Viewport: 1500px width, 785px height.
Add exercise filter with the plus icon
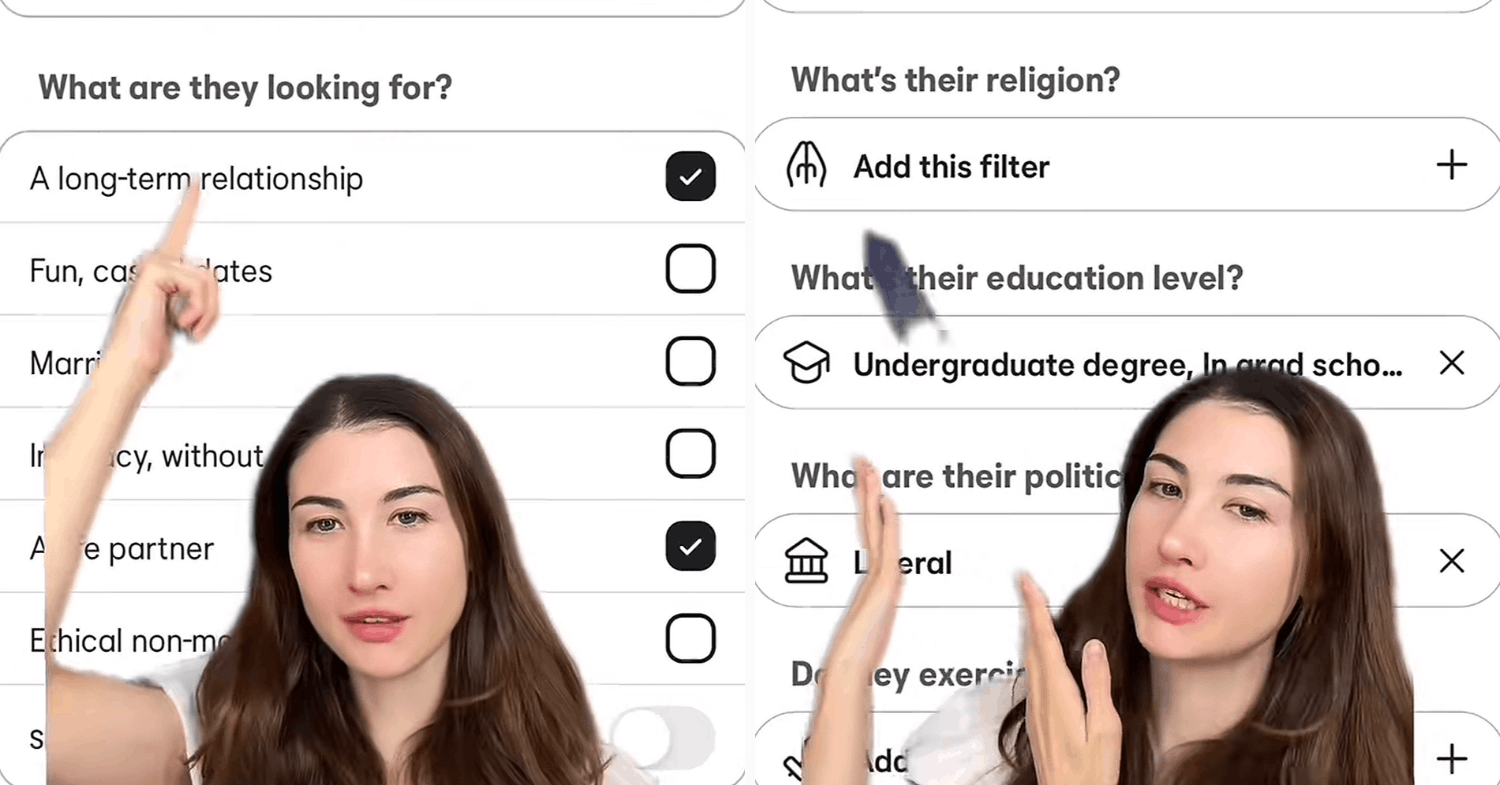(x=1451, y=758)
